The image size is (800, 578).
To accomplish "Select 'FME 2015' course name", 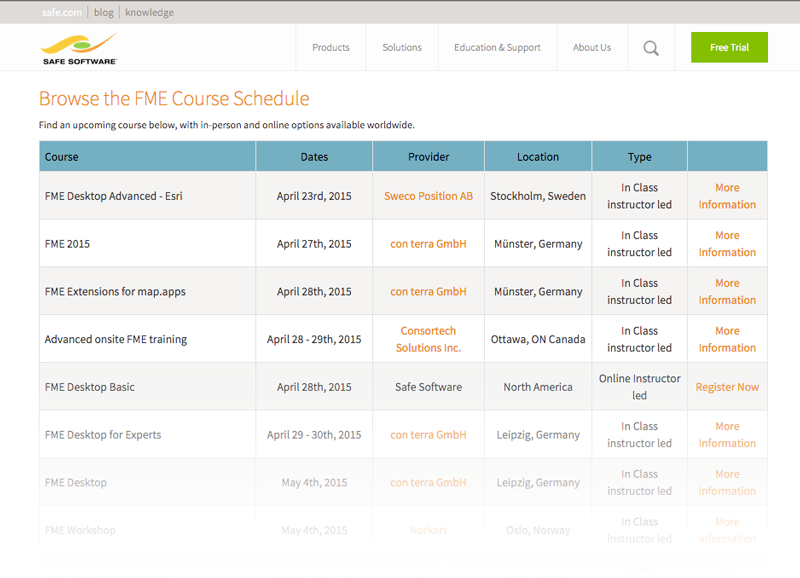I will coord(67,244).
